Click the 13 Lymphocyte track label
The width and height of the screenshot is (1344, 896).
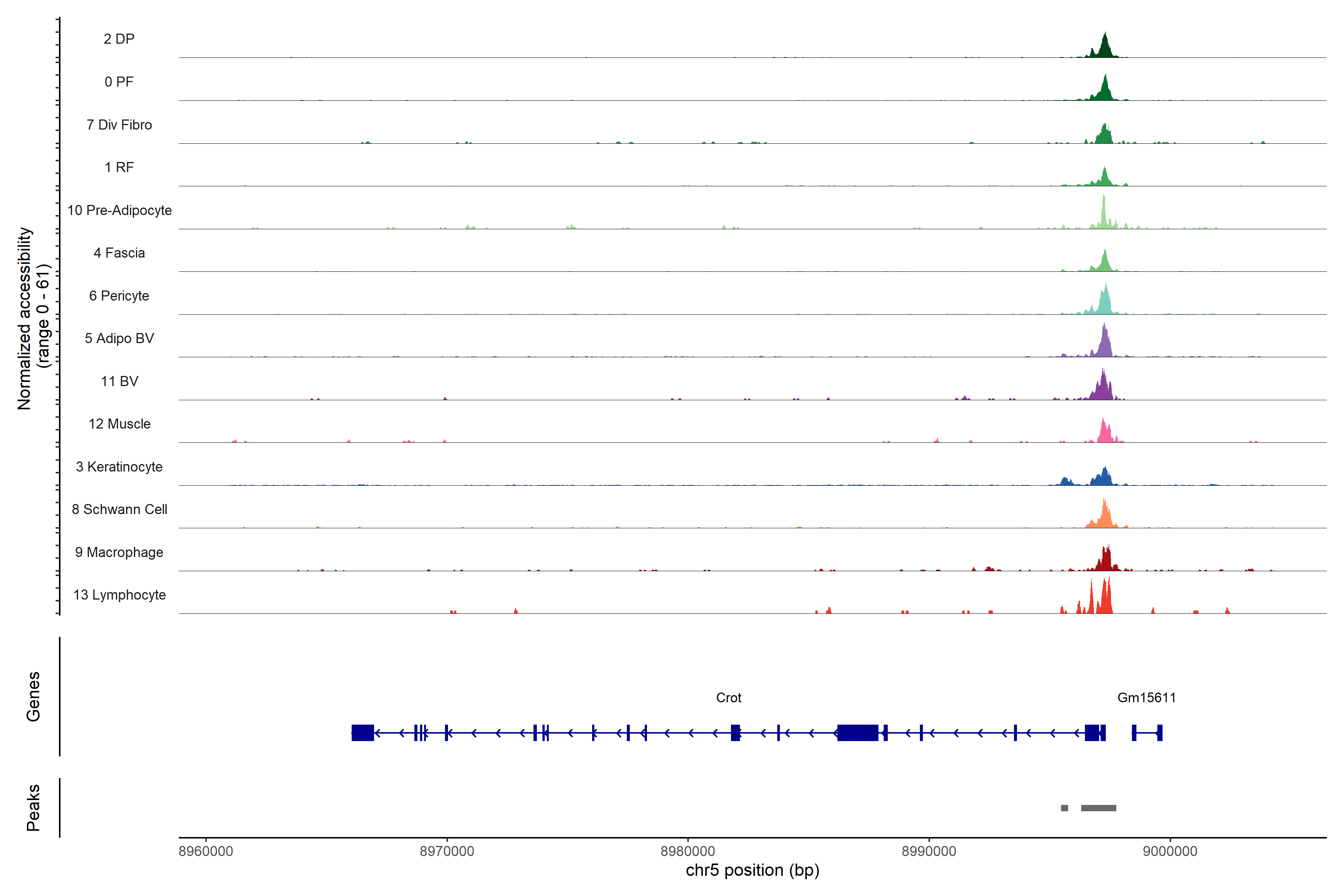coord(119,595)
